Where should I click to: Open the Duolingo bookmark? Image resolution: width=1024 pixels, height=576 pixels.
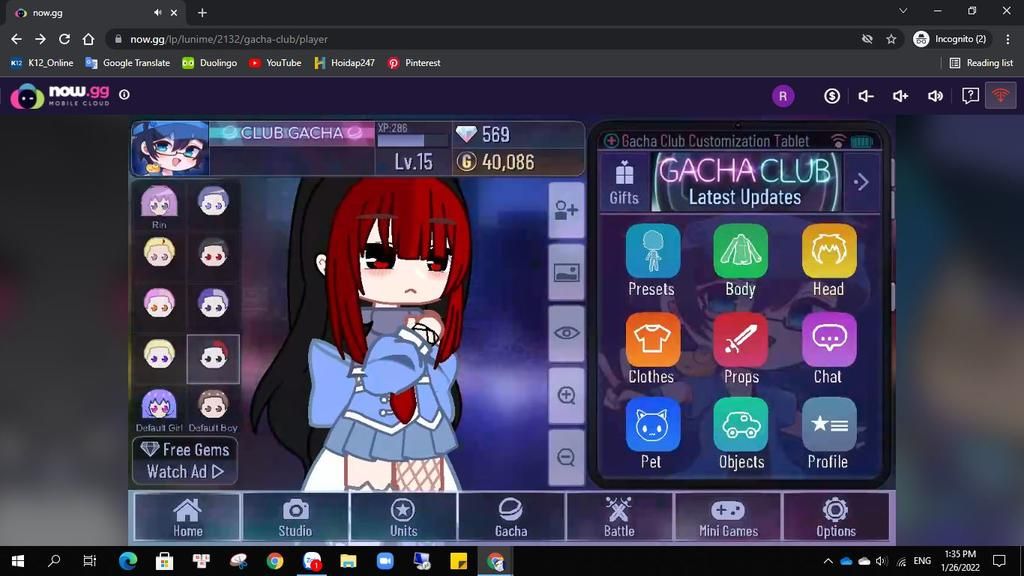click(x=210, y=63)
